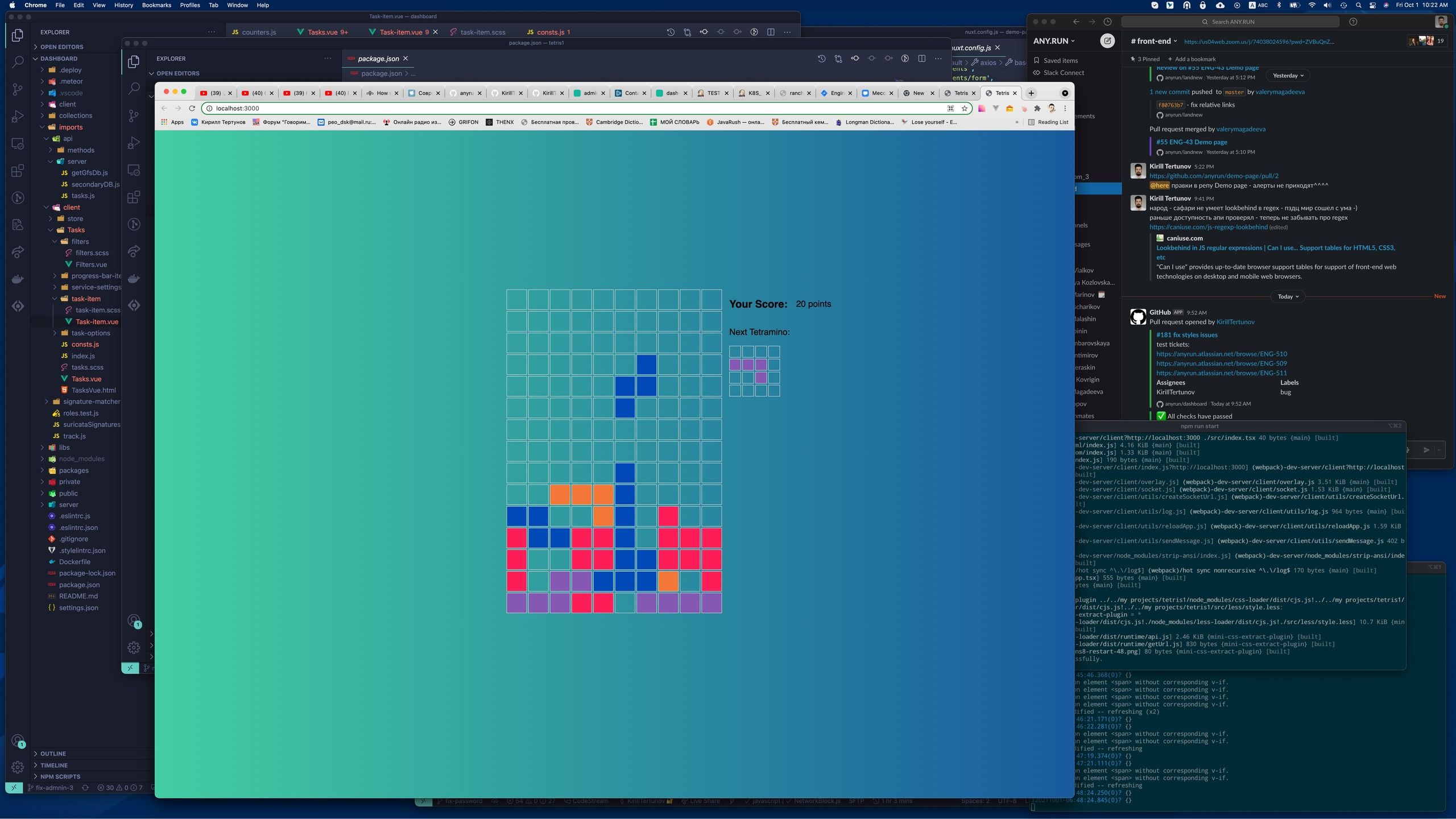The image size is (1456, 819).
Task: Open Dockerfile in dashboard explorer
Action: pyautogui.click(x=75, y=562)
